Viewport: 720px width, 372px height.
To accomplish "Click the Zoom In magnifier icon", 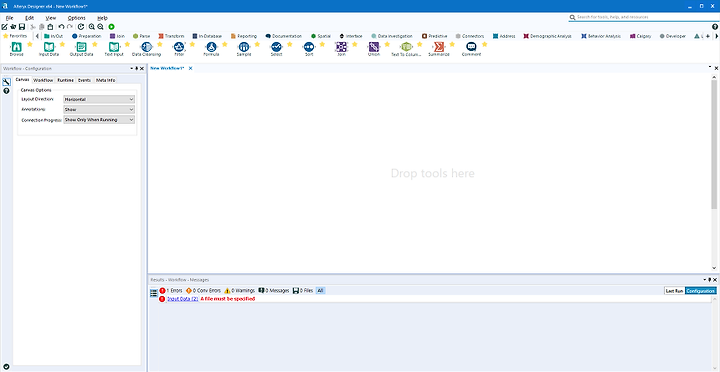I will coord(92,27).
